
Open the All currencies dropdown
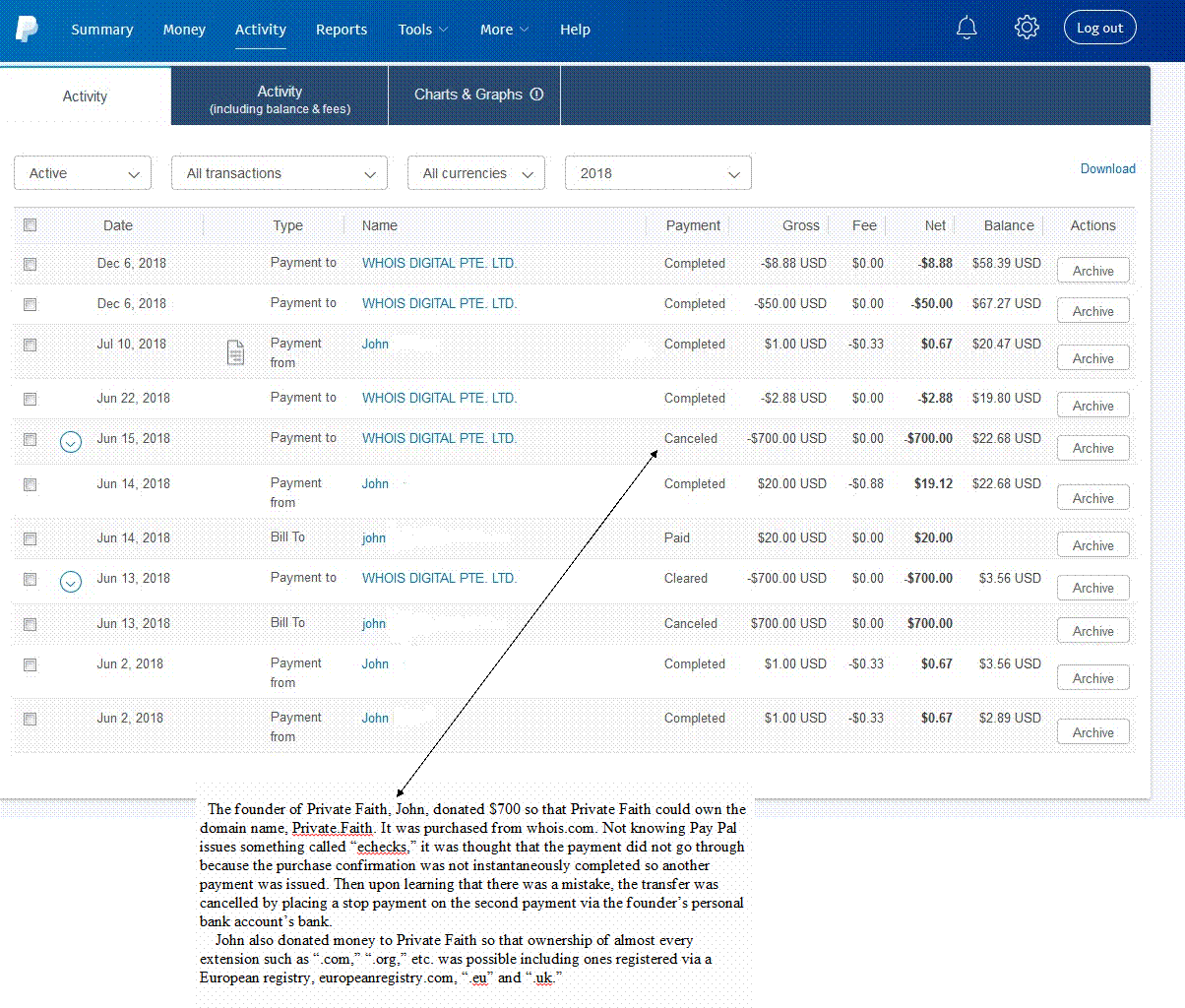pyautogui.click(x=476, y=173)
